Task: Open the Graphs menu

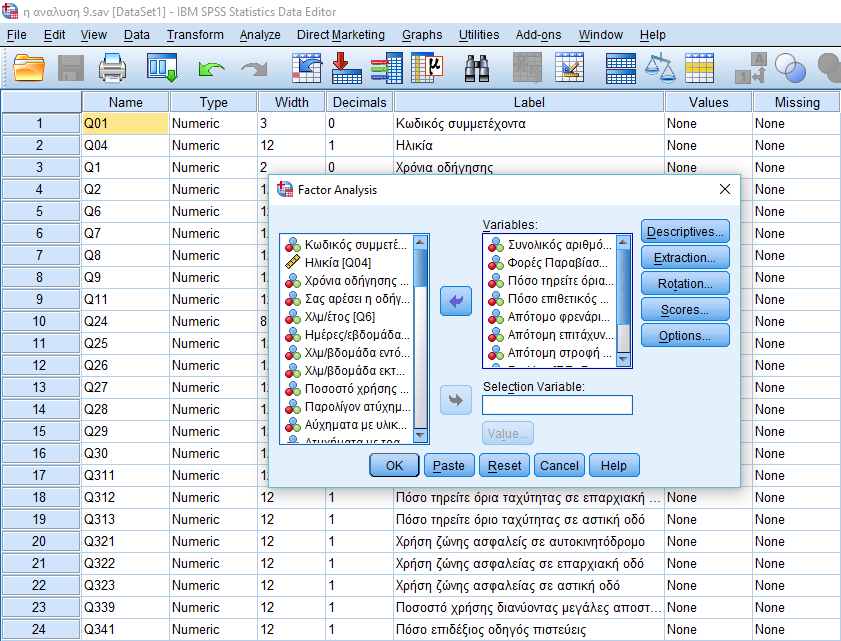Action: tap(422, 35)
